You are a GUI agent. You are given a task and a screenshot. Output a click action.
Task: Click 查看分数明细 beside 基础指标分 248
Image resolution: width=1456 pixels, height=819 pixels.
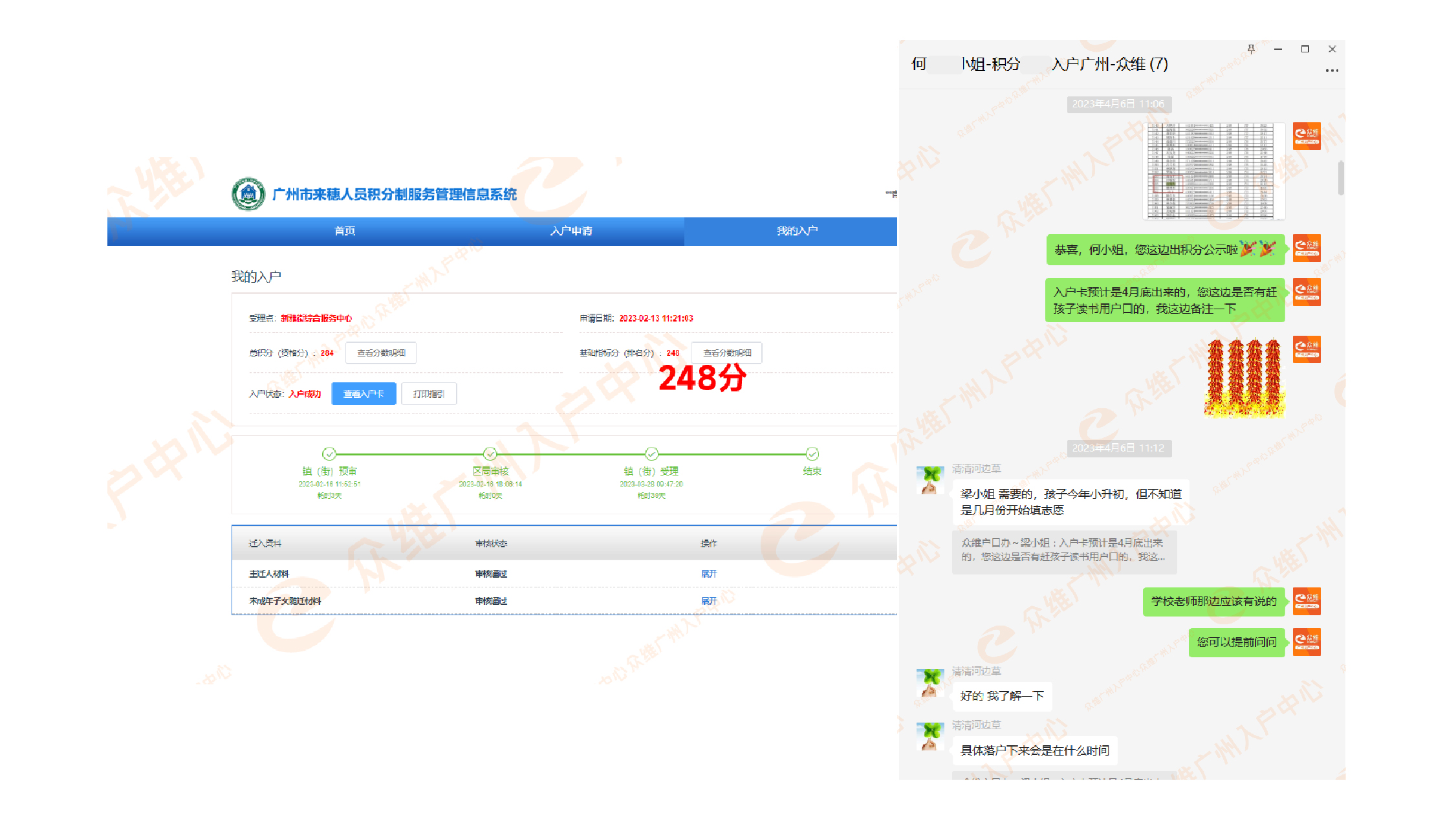[x=727, y=353]
